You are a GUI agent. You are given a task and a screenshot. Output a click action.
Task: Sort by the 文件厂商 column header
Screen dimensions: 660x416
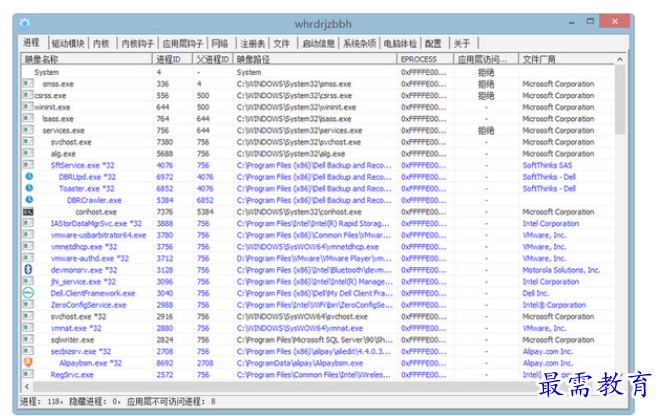pyautogui.click(x=566, y=59)
